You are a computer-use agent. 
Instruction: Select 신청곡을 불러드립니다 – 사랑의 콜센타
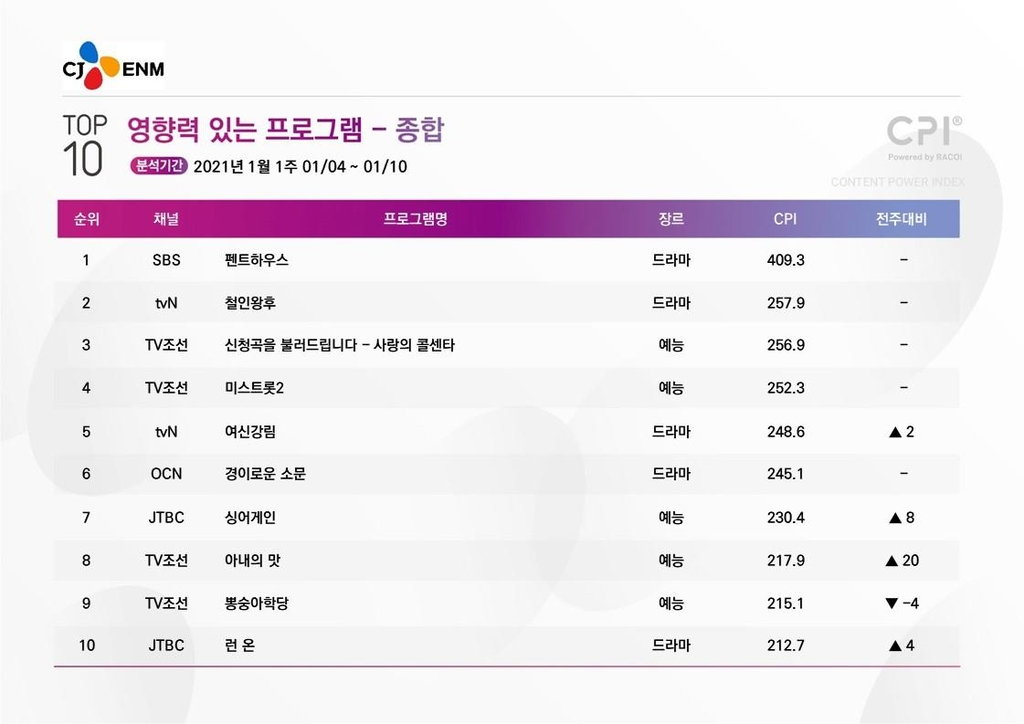point(340,345)
